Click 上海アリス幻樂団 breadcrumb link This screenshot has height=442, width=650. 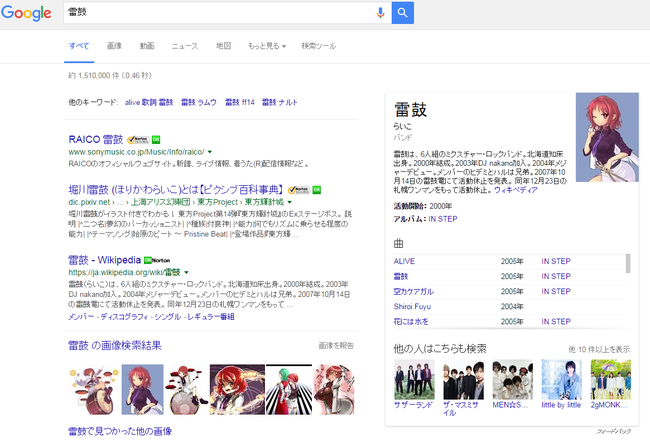click(160, 202)
